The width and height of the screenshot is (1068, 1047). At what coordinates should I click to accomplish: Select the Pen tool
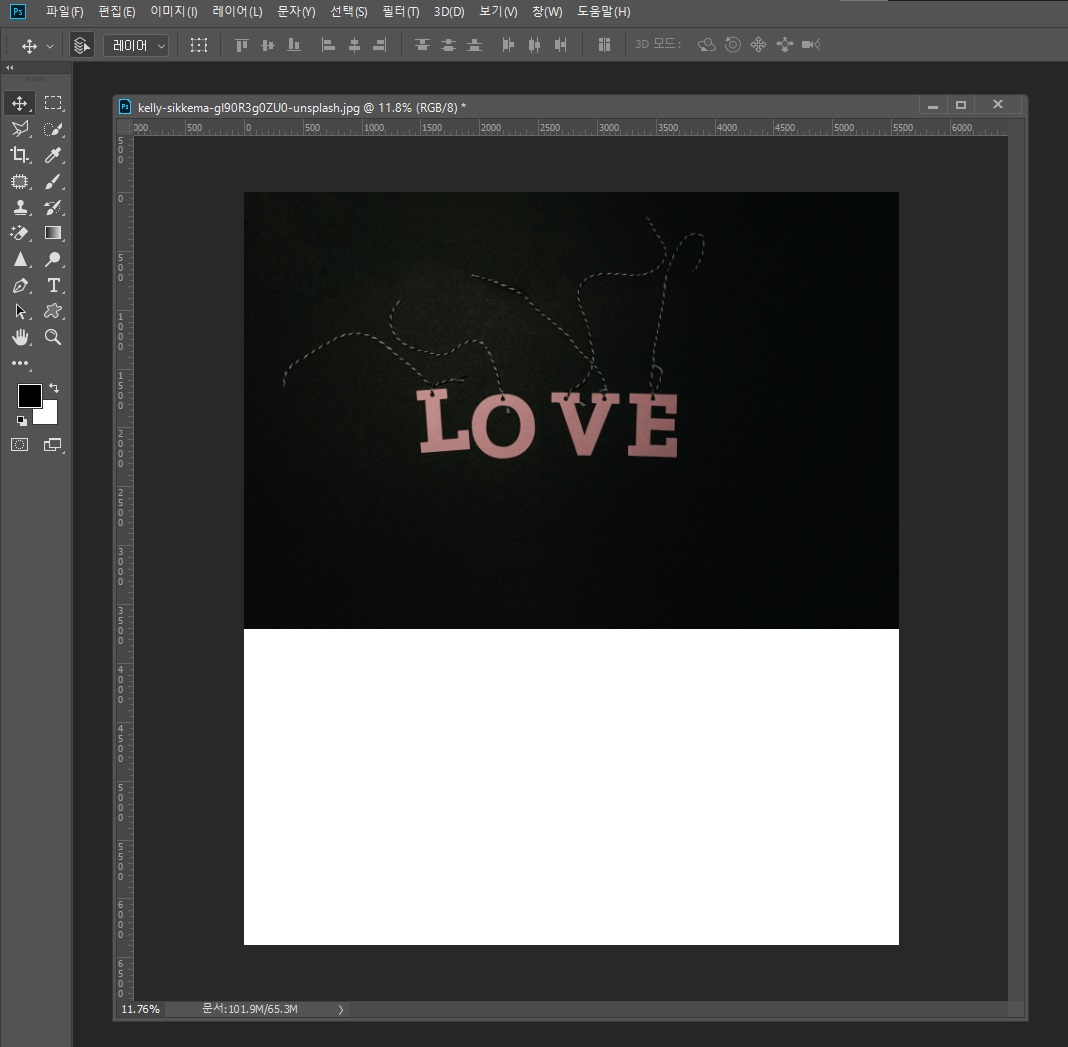tap(20, 285)
